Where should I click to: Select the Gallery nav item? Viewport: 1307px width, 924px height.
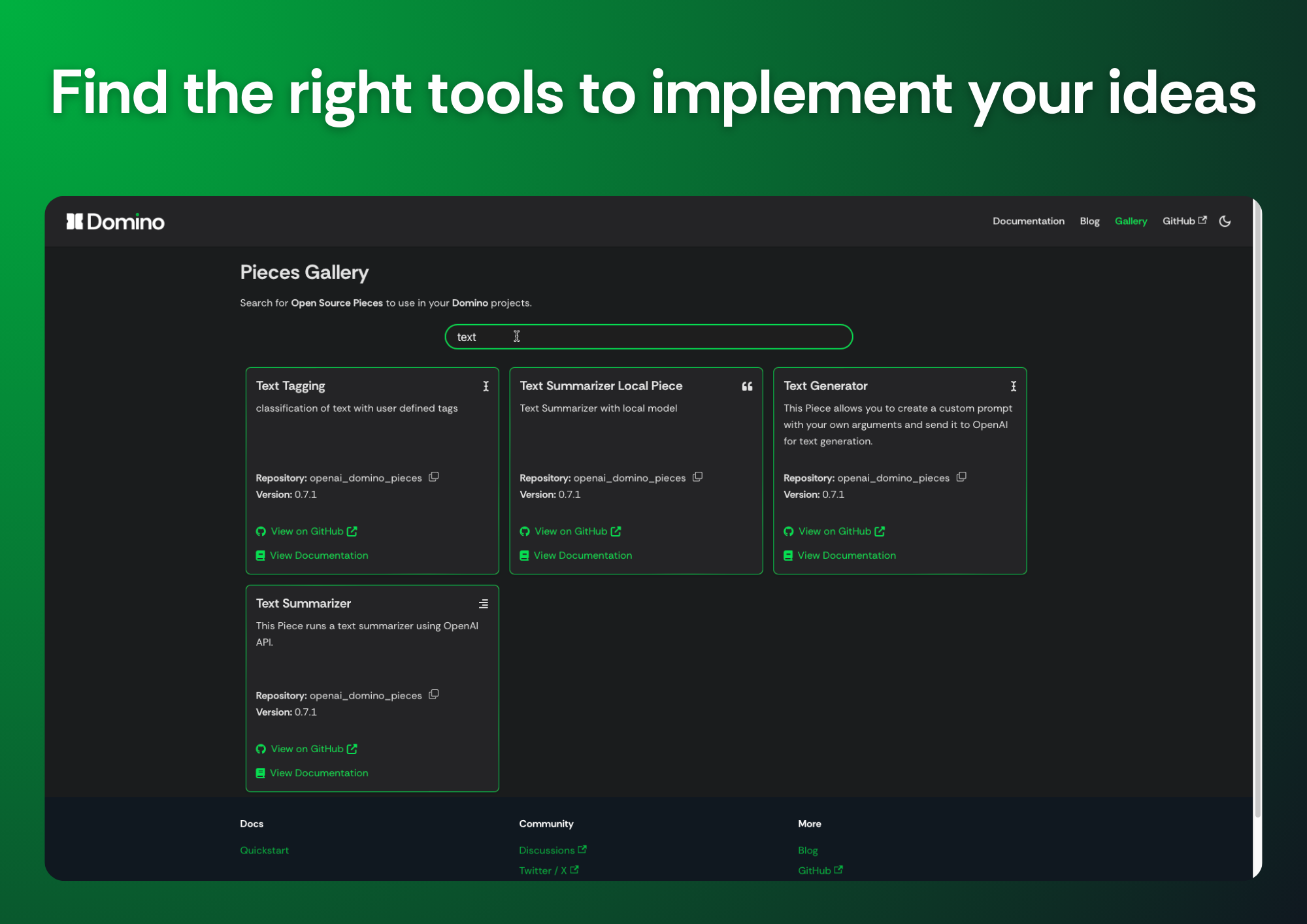[1131, 222]
